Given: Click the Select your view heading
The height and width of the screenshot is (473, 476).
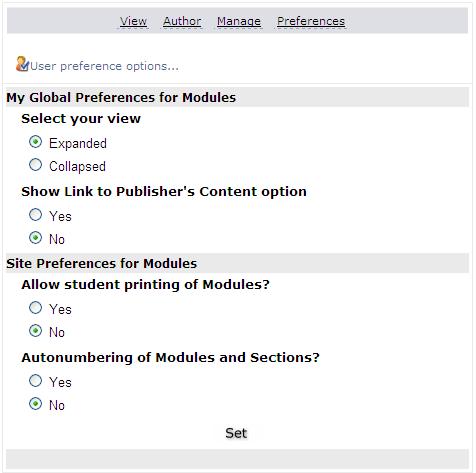Looking at the screenshot, I should coord(81,119).
